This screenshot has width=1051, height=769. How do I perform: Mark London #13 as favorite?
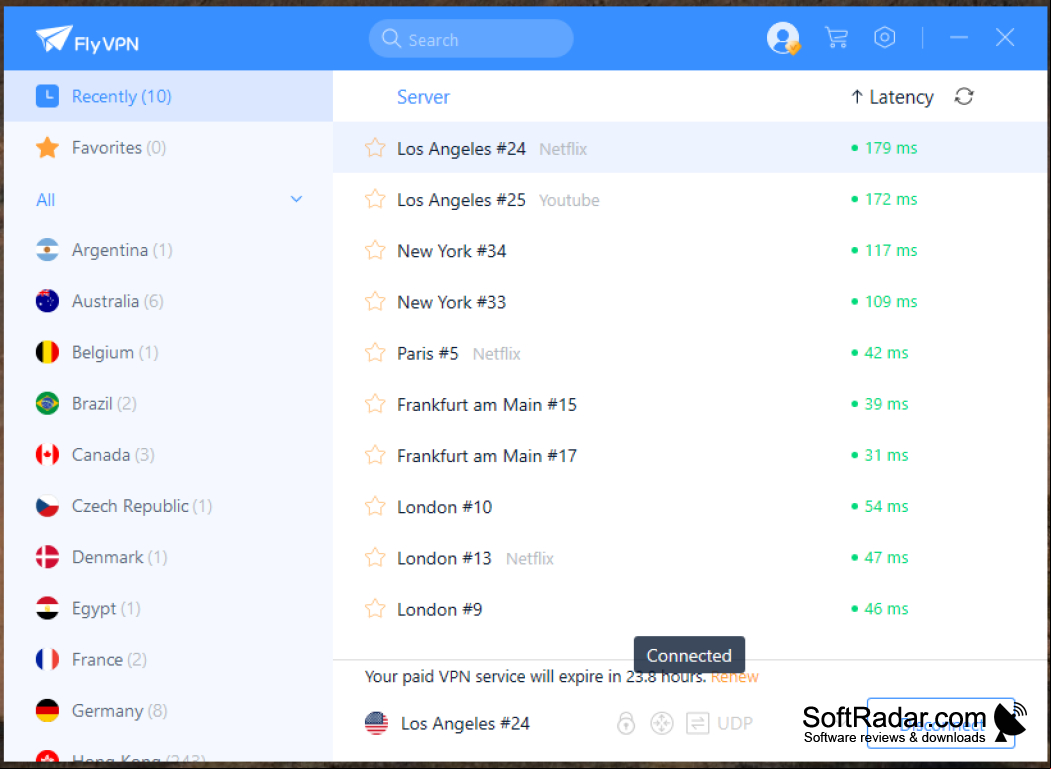click(375, 558)
